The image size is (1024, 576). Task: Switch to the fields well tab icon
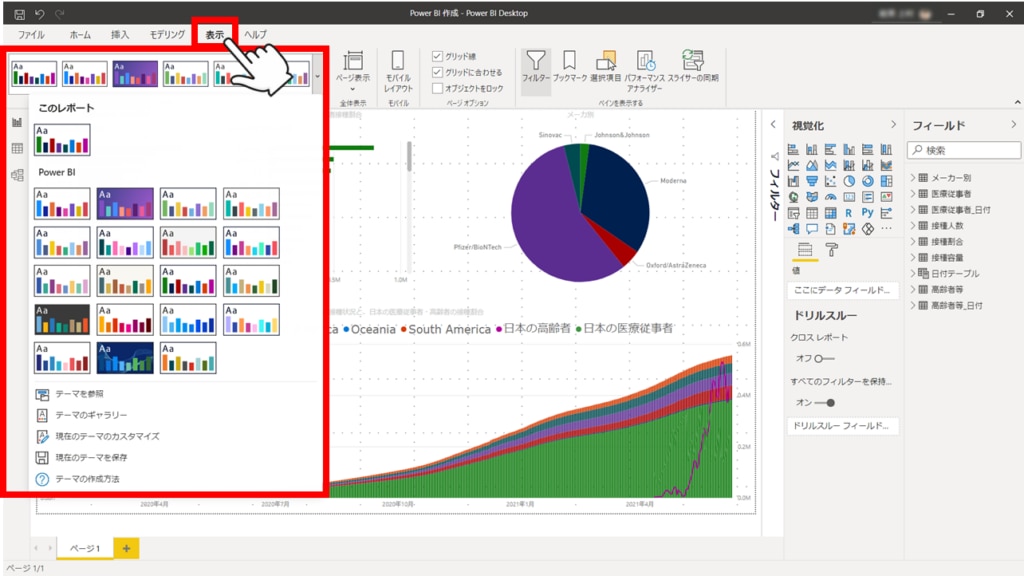pyautogui.click(x=805, y=249)
